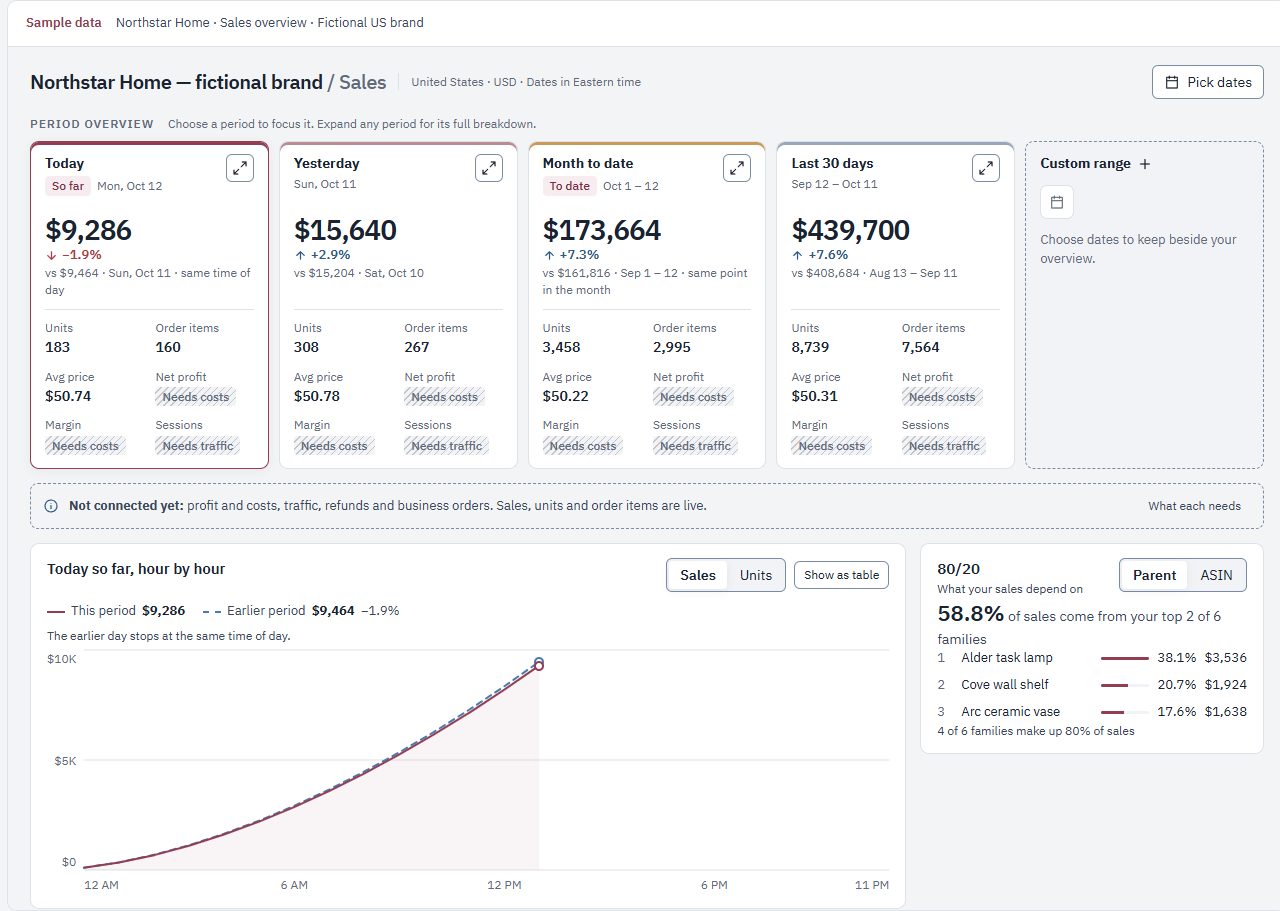Click Month to date $173,664 total

[602, 230]
